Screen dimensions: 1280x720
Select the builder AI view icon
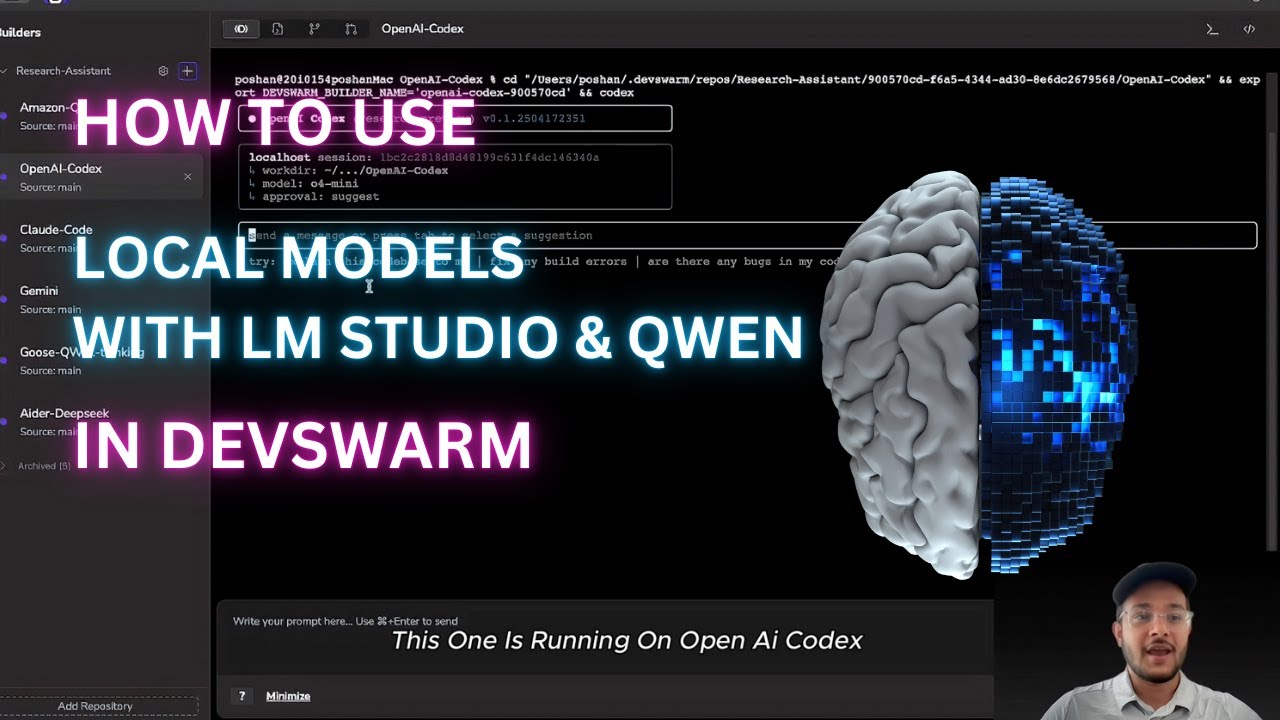(241, 29)
